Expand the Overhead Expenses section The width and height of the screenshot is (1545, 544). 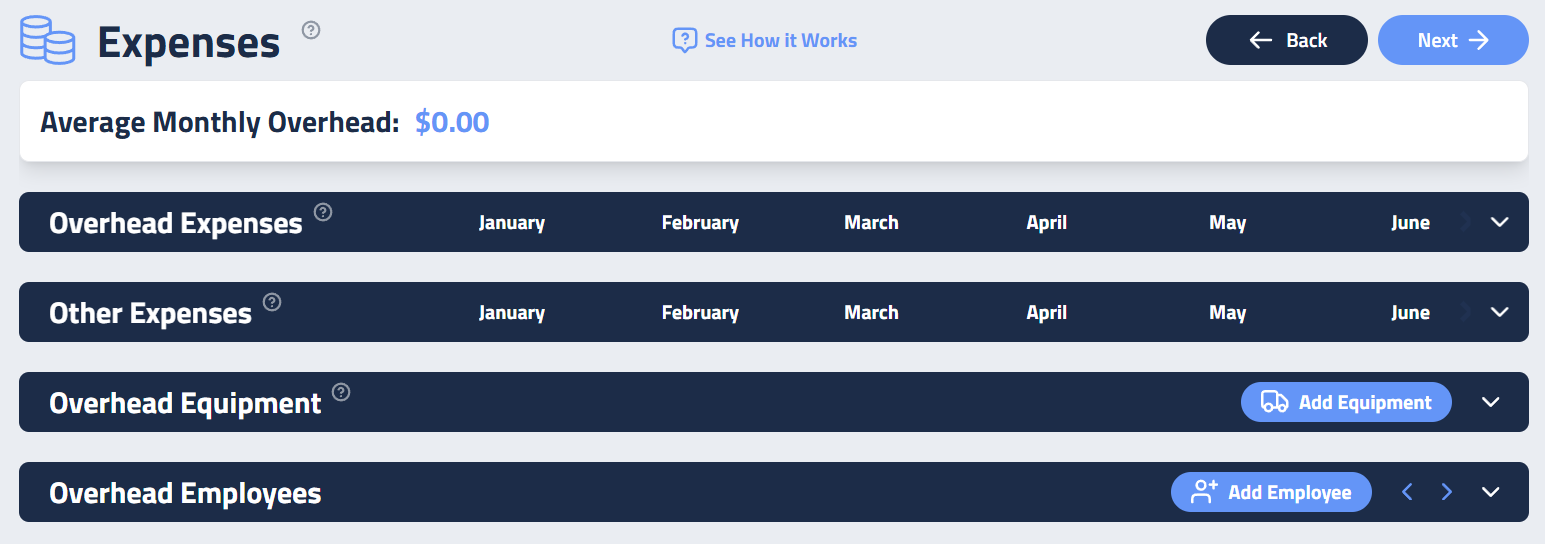pyautogui.click(x=1499, y=222)
